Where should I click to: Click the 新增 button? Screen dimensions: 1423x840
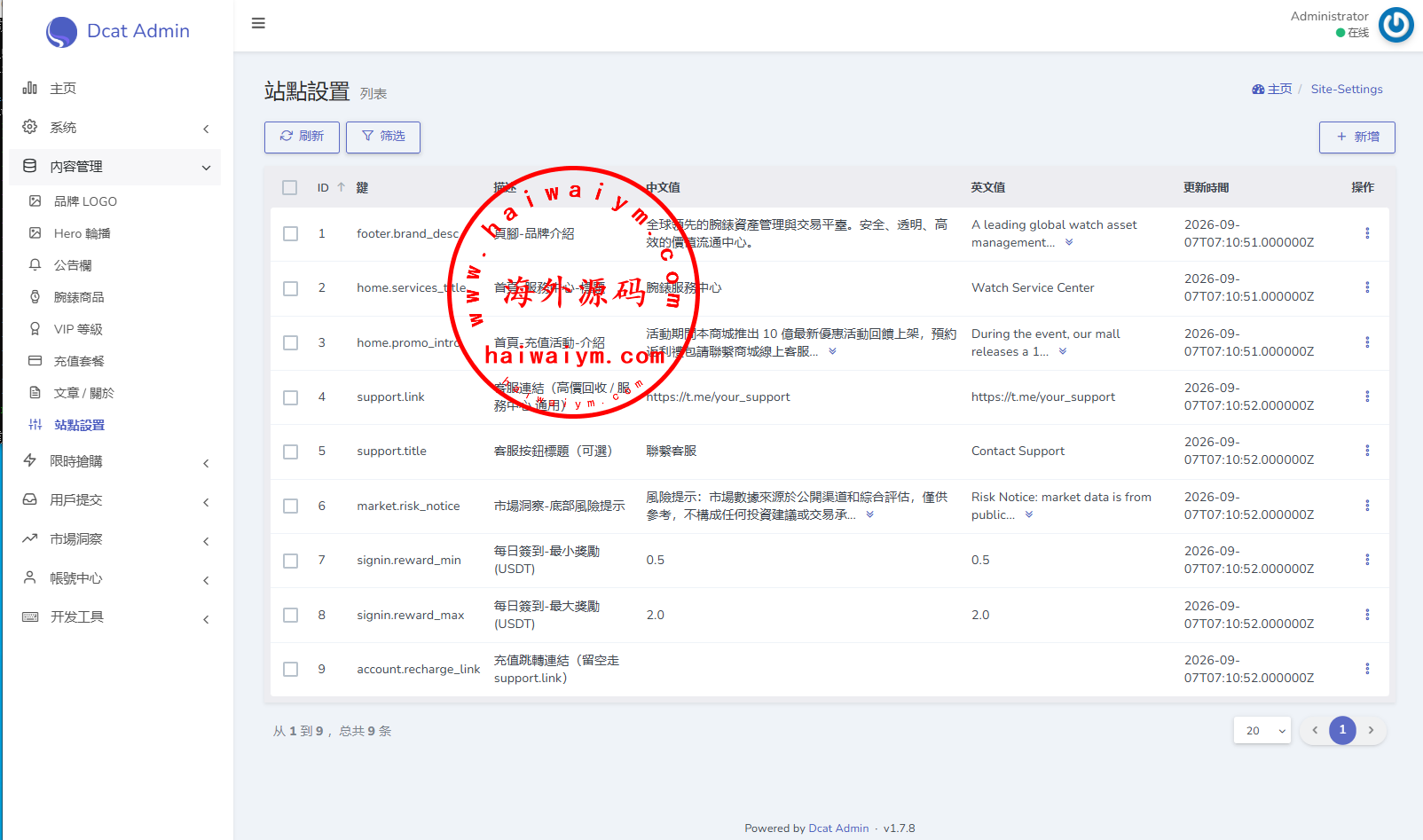click(1356, 137)
